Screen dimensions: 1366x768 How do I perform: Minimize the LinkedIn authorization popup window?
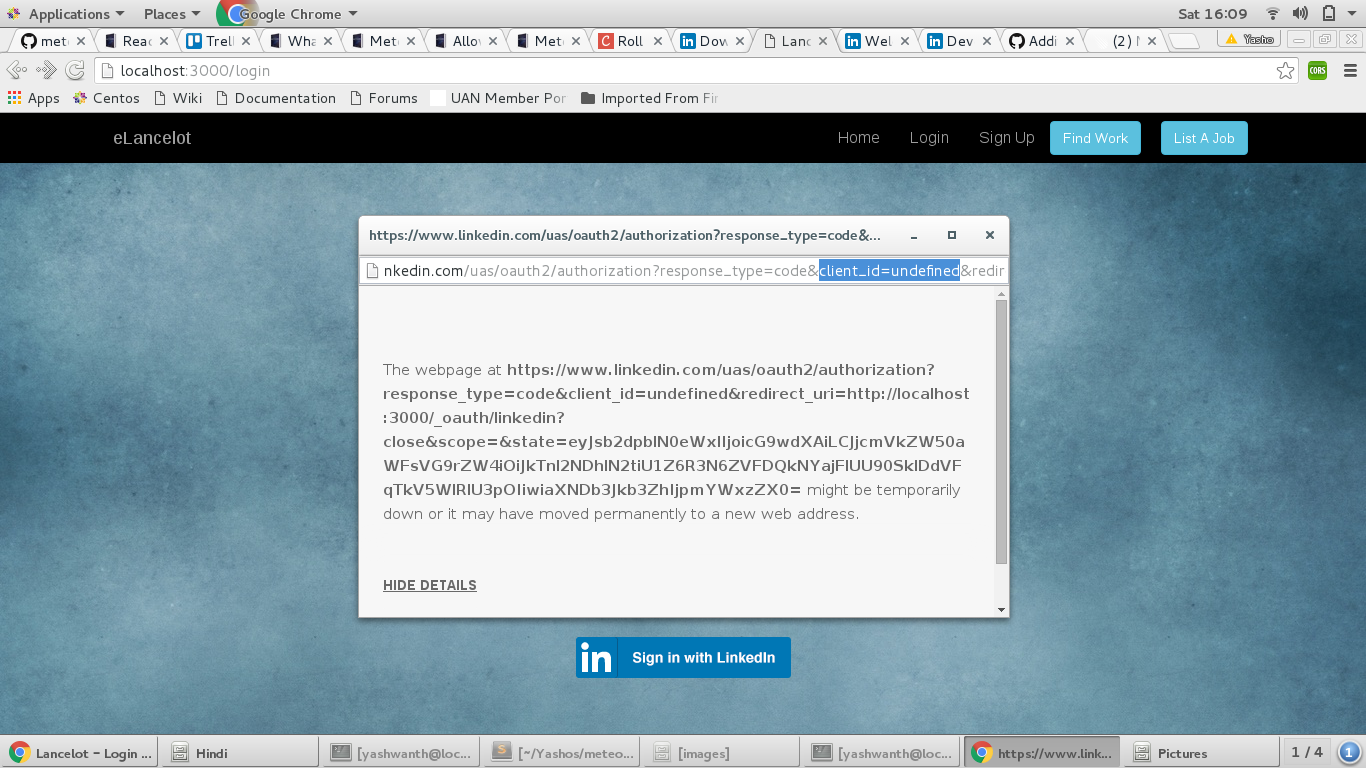pos(914,236)
